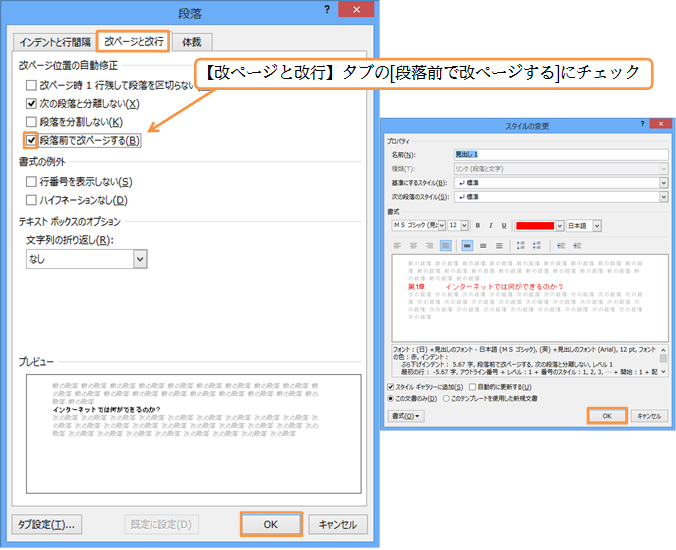
Task: Close the 段落 dialog
Action: tap(356, 9)
